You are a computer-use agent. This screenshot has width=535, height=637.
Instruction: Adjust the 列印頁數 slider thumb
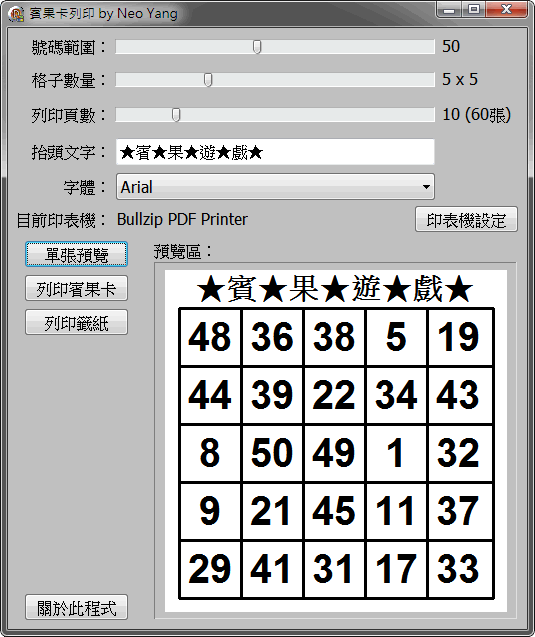click(175, 115)
